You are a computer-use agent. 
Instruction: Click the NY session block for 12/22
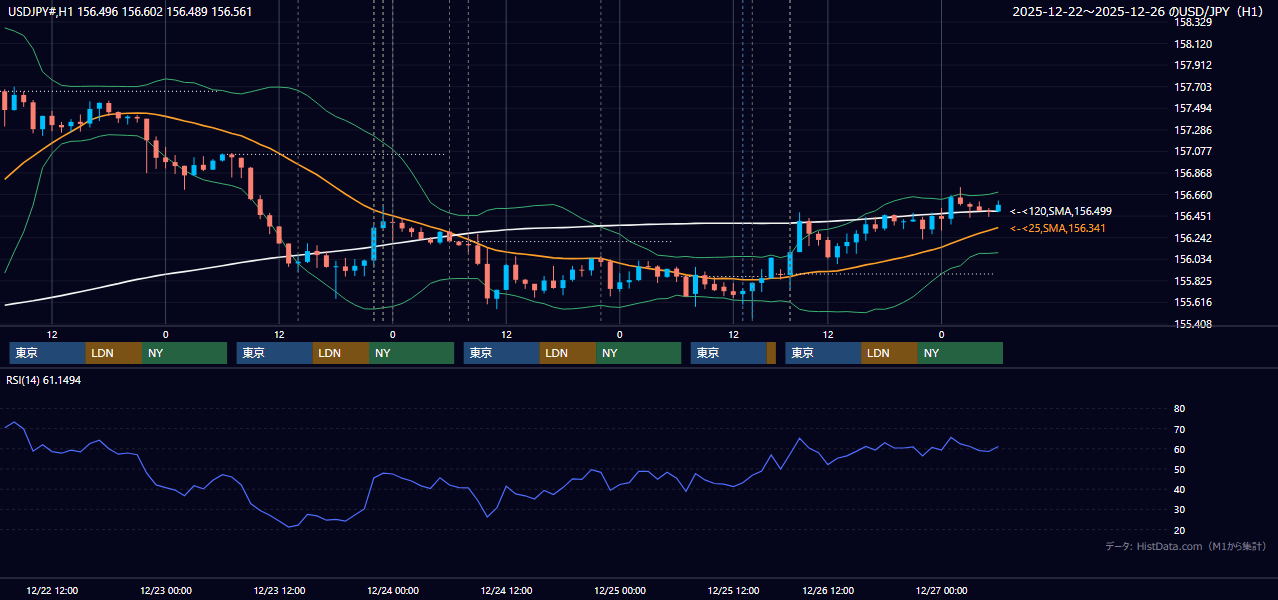pos(184,353)
